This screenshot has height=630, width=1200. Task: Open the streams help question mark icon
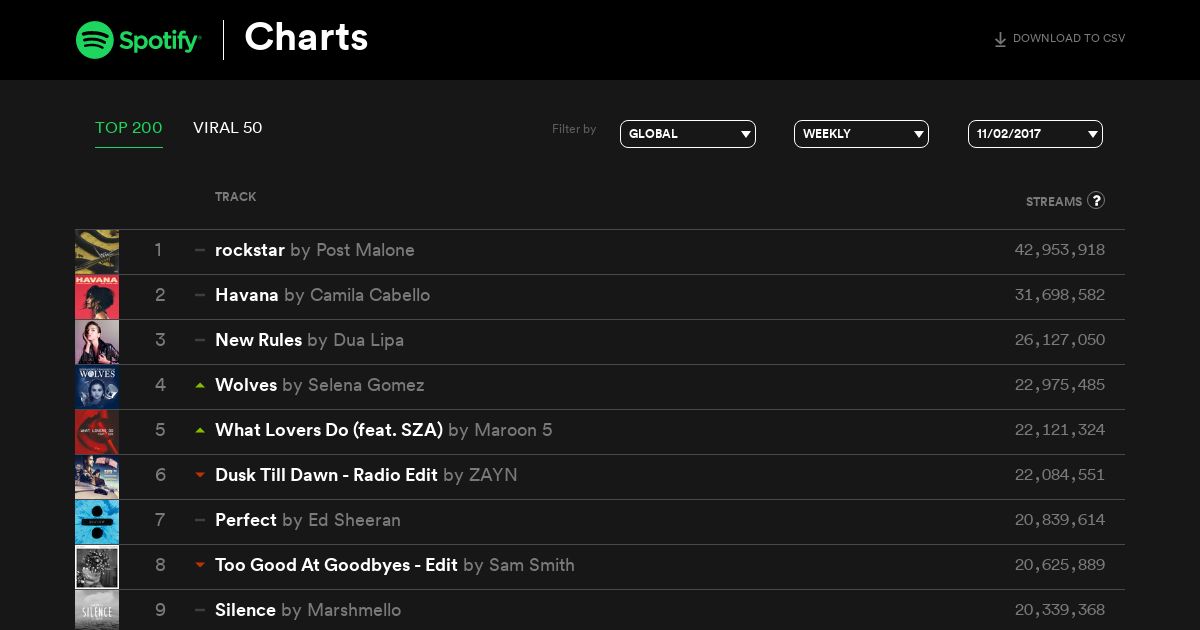pyautogui.click(x=1096, y=200)
